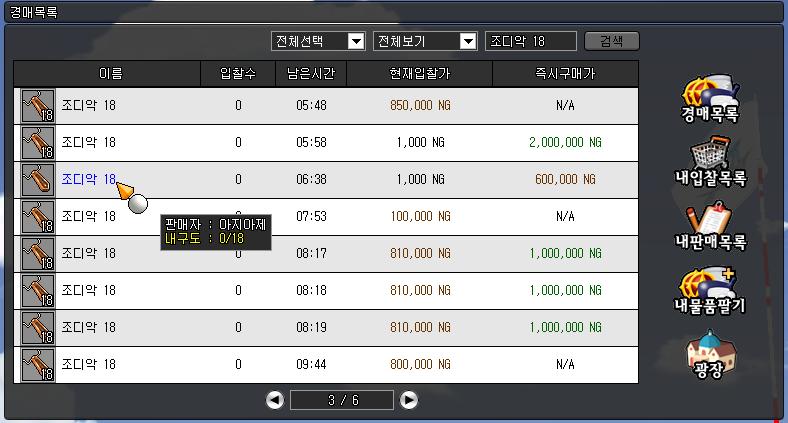This screenshot has width=788, height=423.
Task: Focus the search field containing 조디악 18
Action: [531, 41]
